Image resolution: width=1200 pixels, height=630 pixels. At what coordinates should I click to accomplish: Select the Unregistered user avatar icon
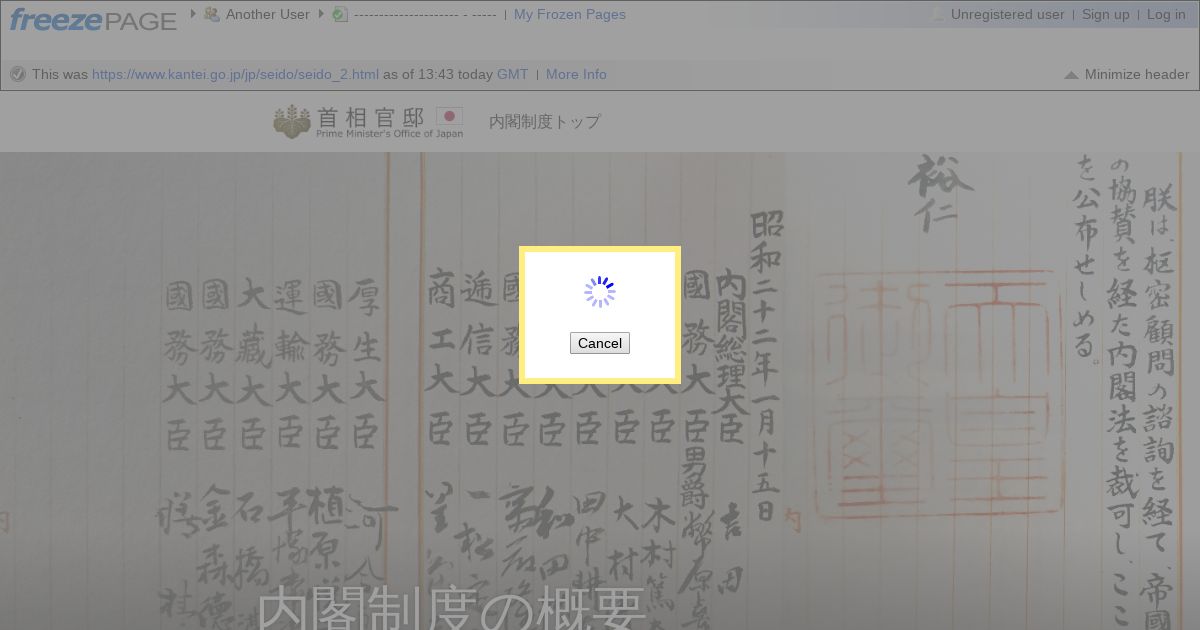938,14
